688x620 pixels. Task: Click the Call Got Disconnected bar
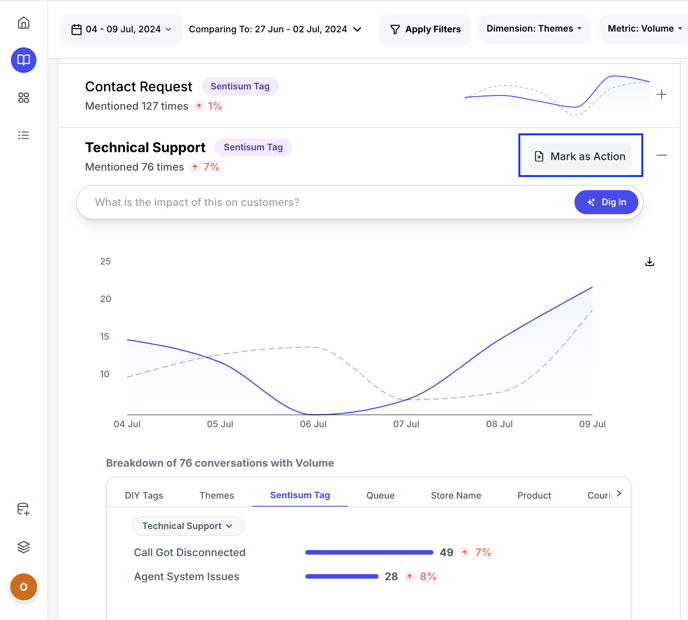[x=369, y=552]
